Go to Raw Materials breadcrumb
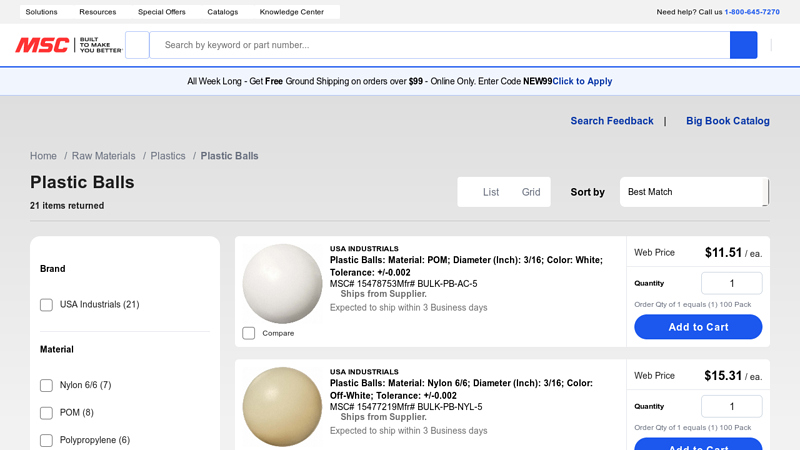 click(x=104, y=156)
